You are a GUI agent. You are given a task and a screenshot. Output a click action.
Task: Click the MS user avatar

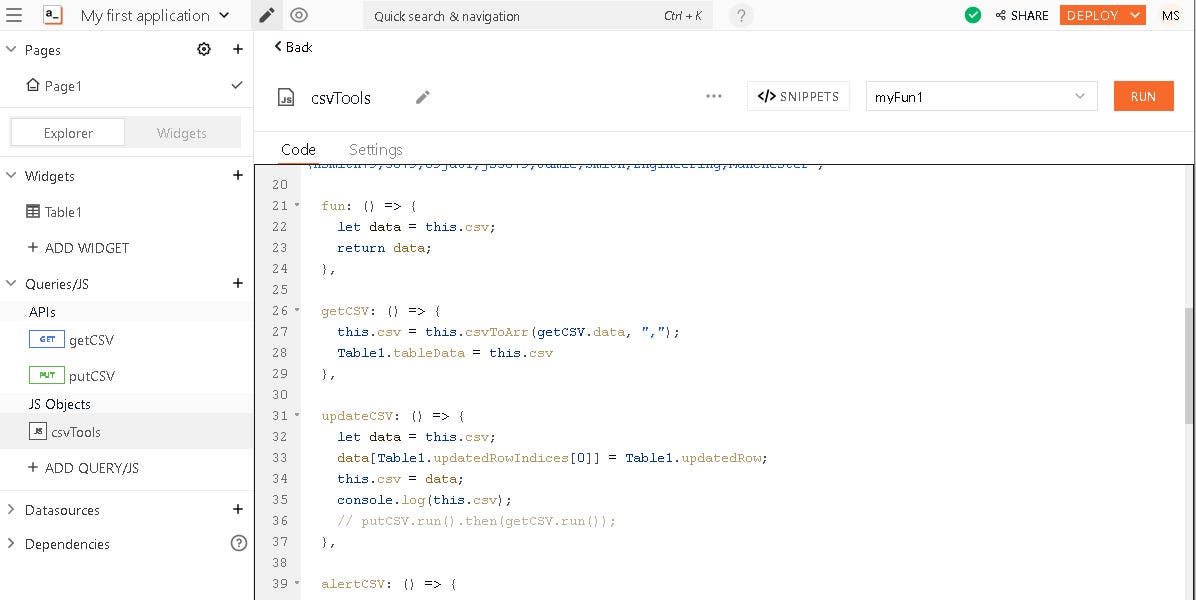[1170, 15]
